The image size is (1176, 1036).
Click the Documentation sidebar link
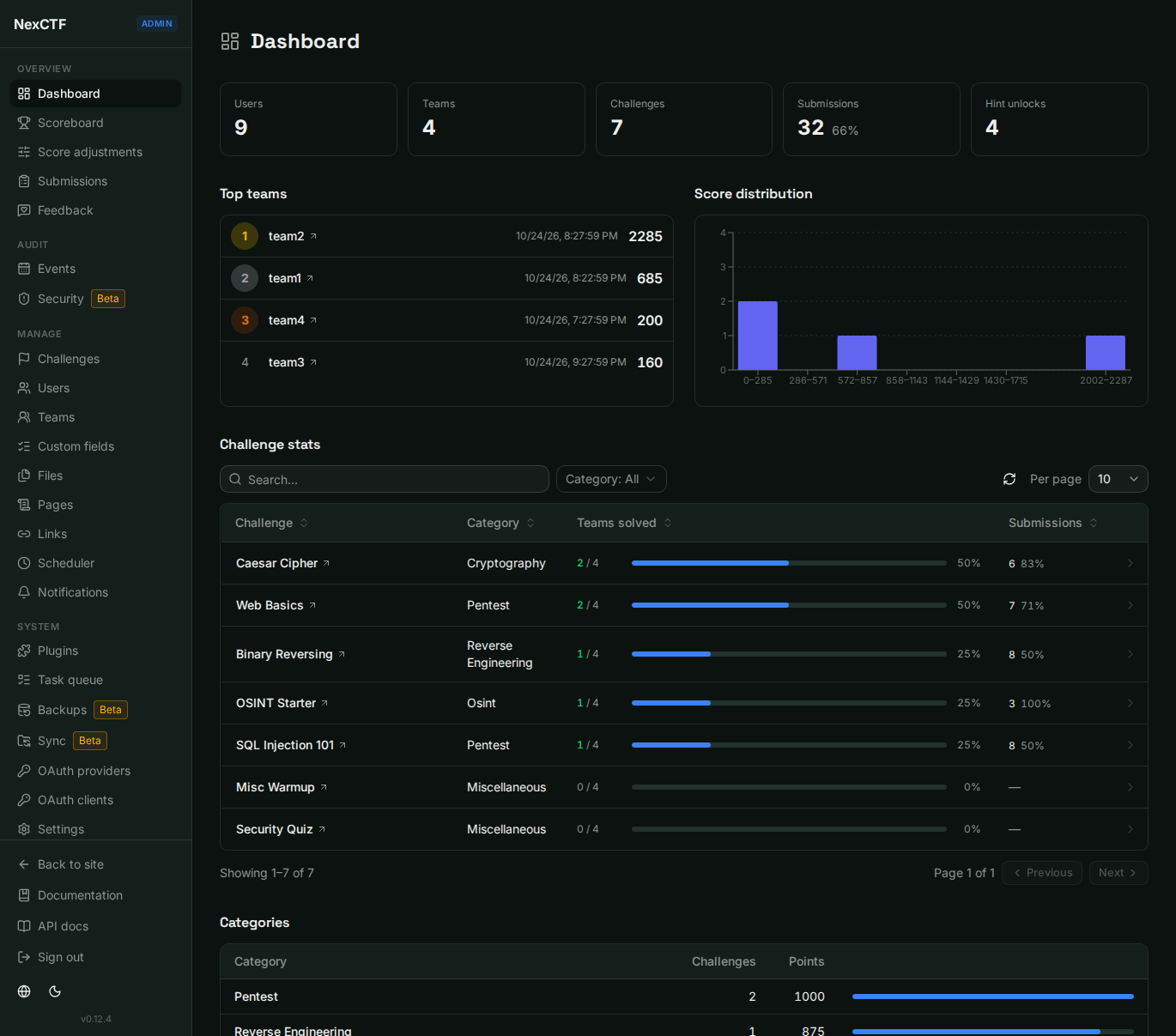(95, 895)
